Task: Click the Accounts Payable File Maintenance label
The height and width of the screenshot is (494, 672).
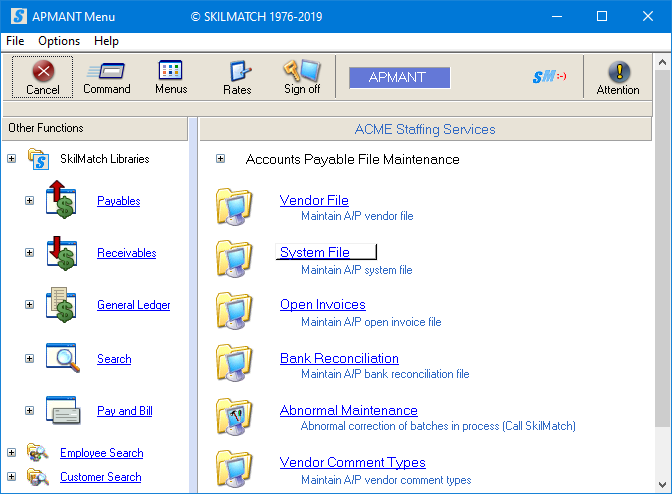Action: [x=352, y=159]
